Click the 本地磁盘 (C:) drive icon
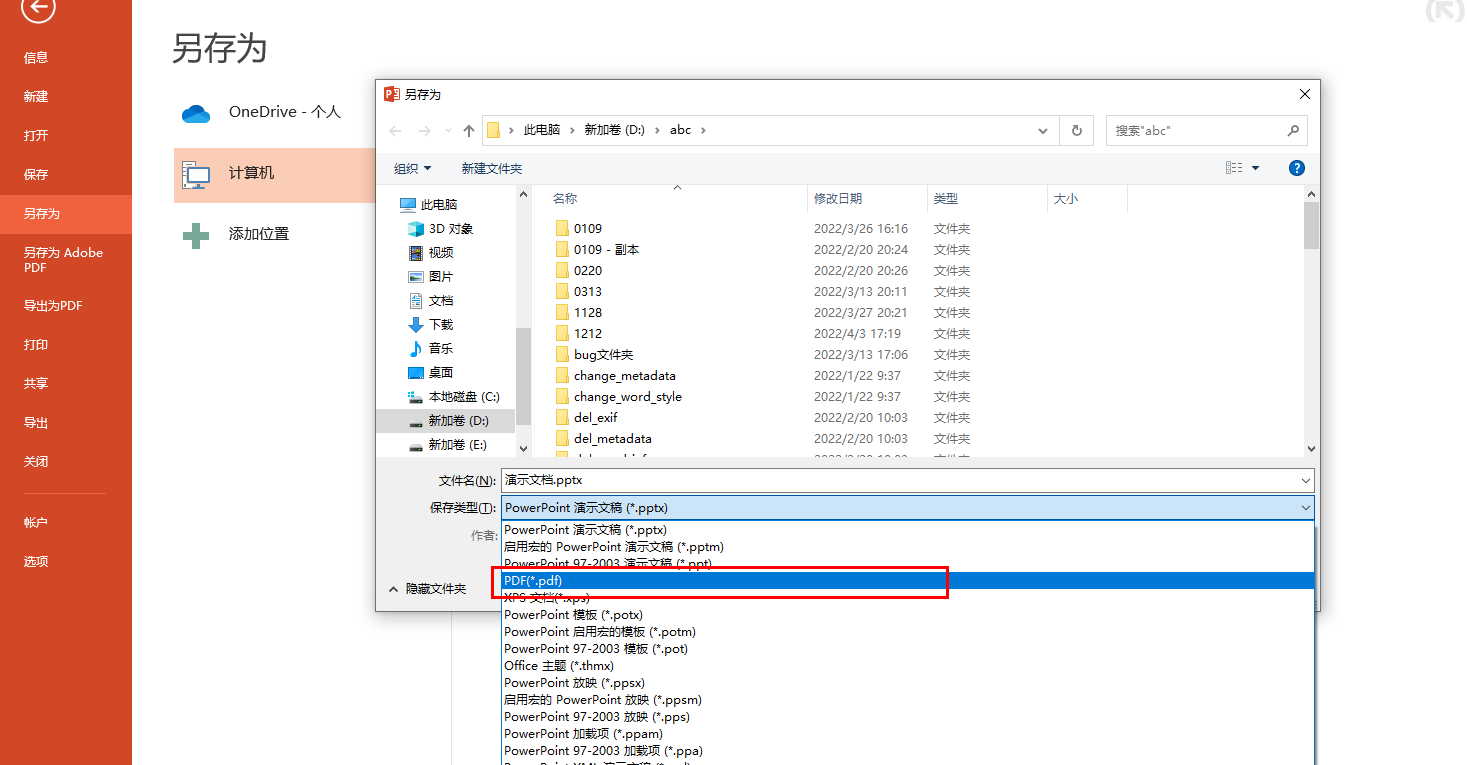Image resolution: width=1467 pixels, height=765 pixels. point(416,397)
